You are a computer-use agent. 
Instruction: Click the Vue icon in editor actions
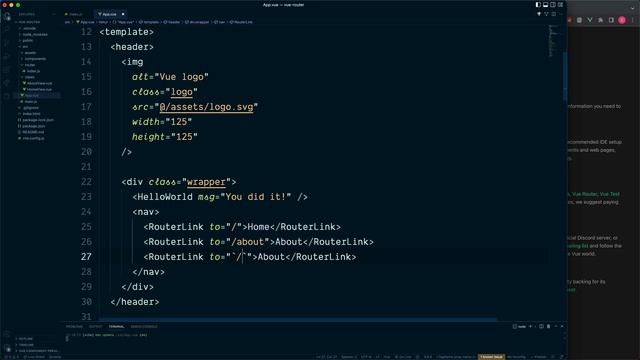[546, 14]
